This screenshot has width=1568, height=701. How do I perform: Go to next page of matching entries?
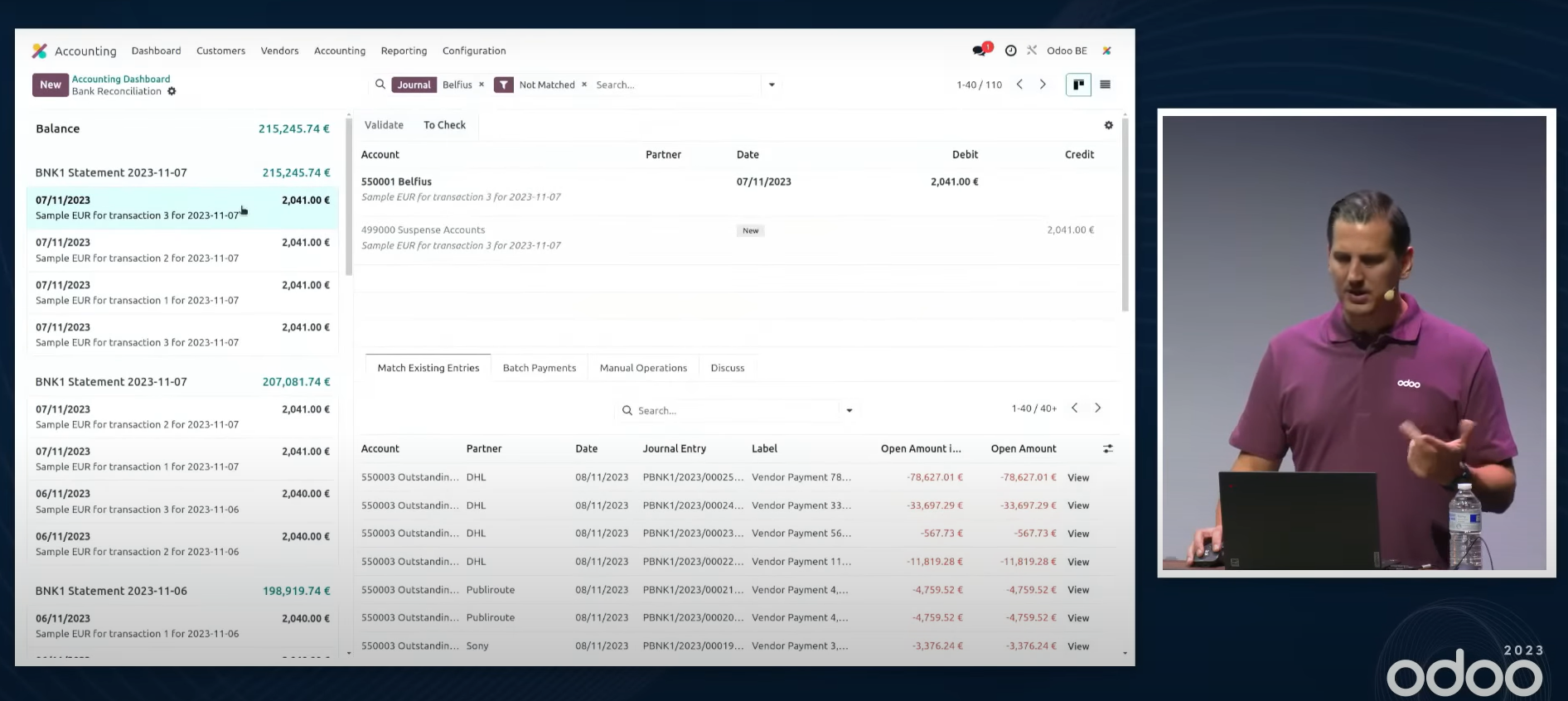click(1098, 408)
